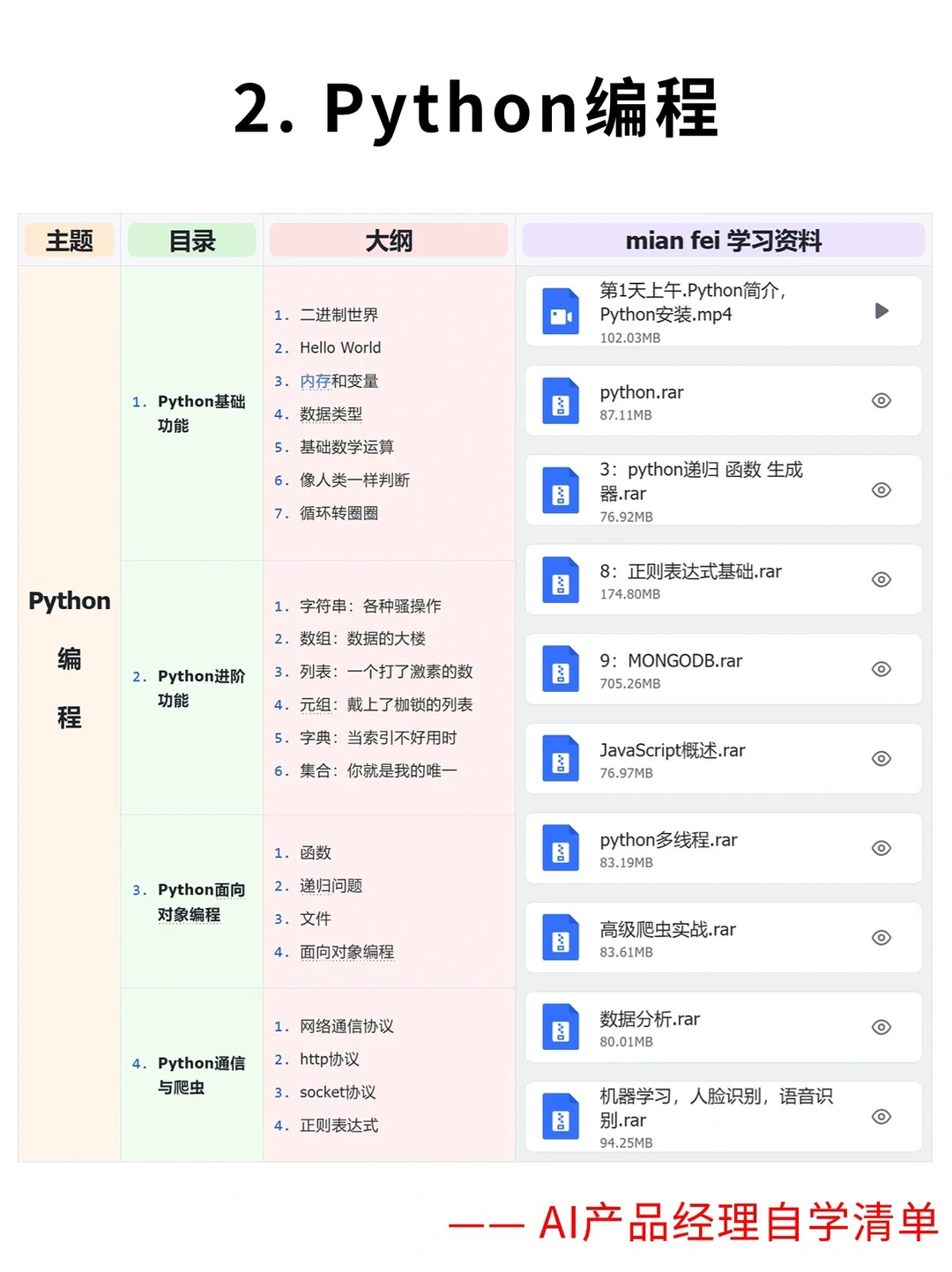The width and height of the screenshot is (952, 1272).
Task: Click the 174.80MB file size text
Action: pos(630,594)
